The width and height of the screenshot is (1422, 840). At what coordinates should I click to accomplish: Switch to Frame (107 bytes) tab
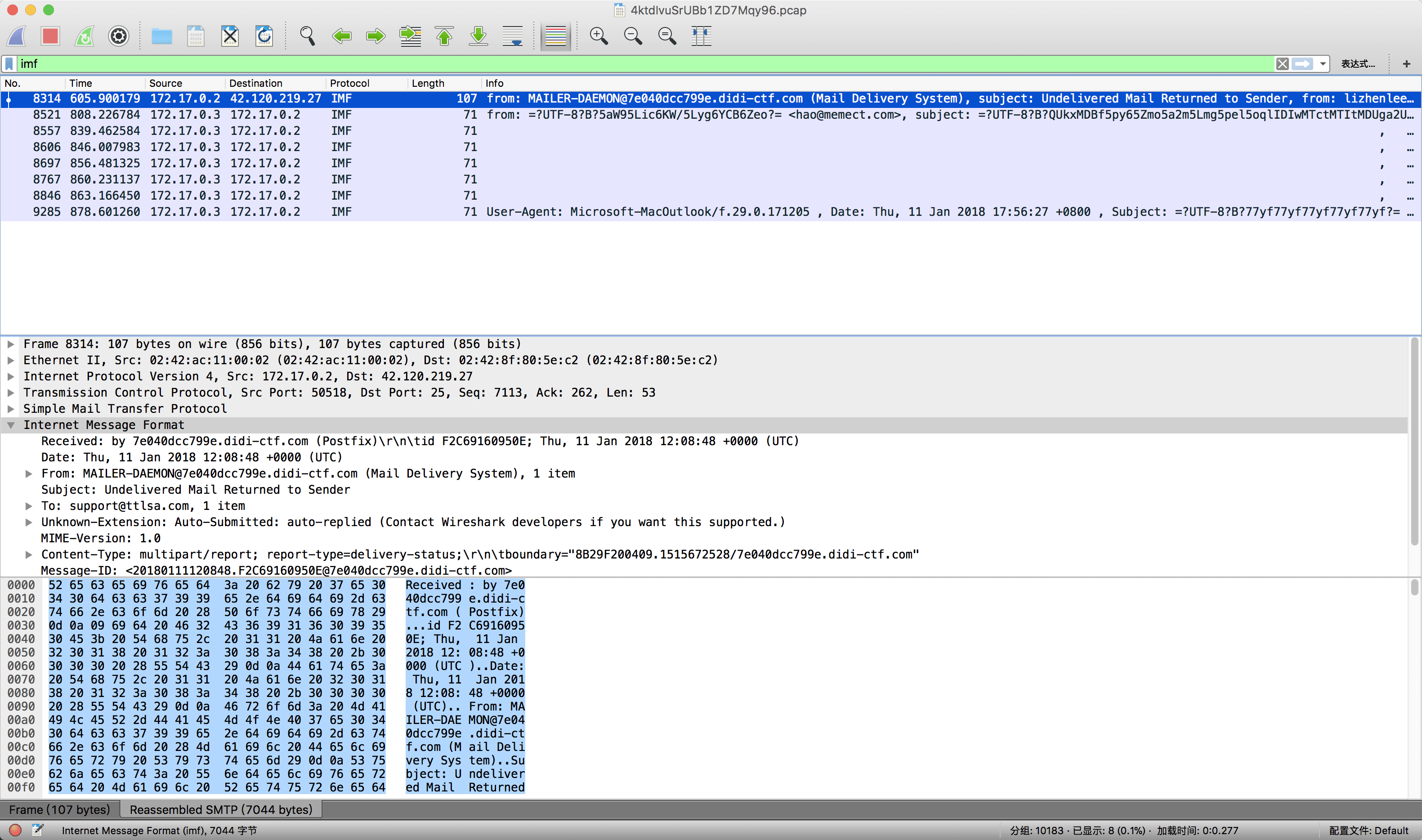coord(59,809)
